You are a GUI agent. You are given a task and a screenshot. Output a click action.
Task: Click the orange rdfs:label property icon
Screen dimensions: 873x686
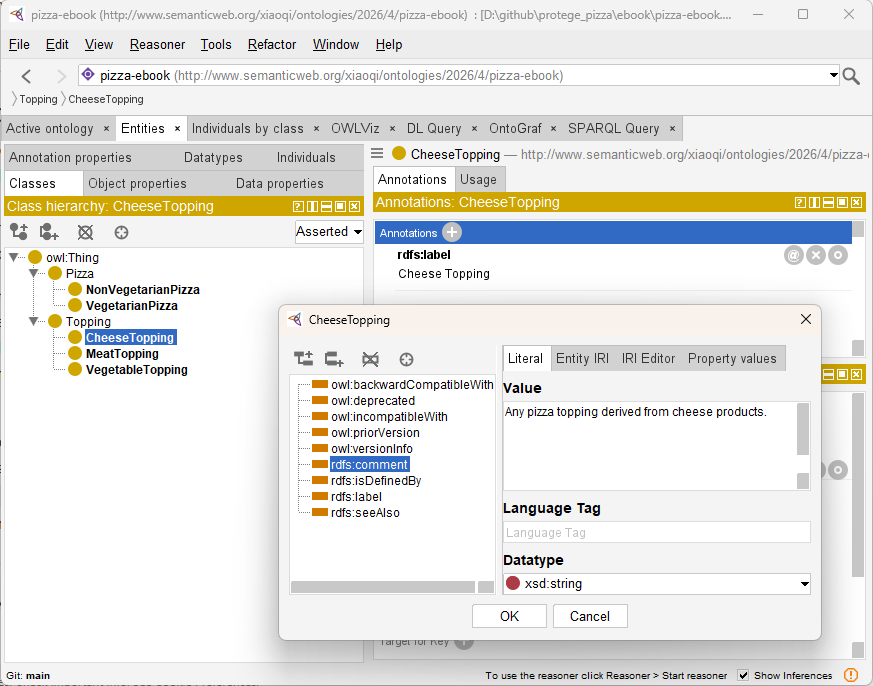point(320,496)
